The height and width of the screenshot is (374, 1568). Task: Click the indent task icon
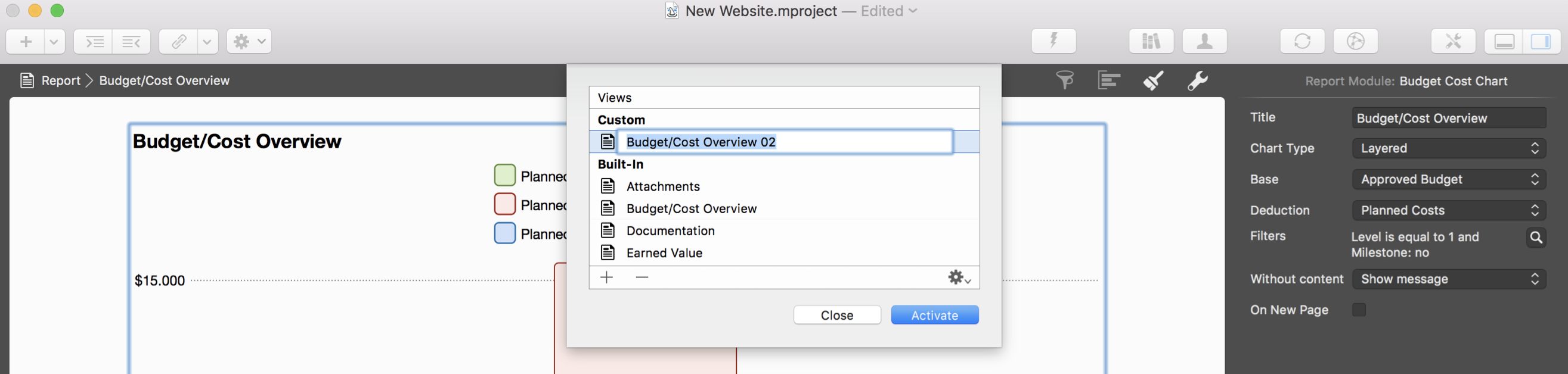[x=93, y=41]
